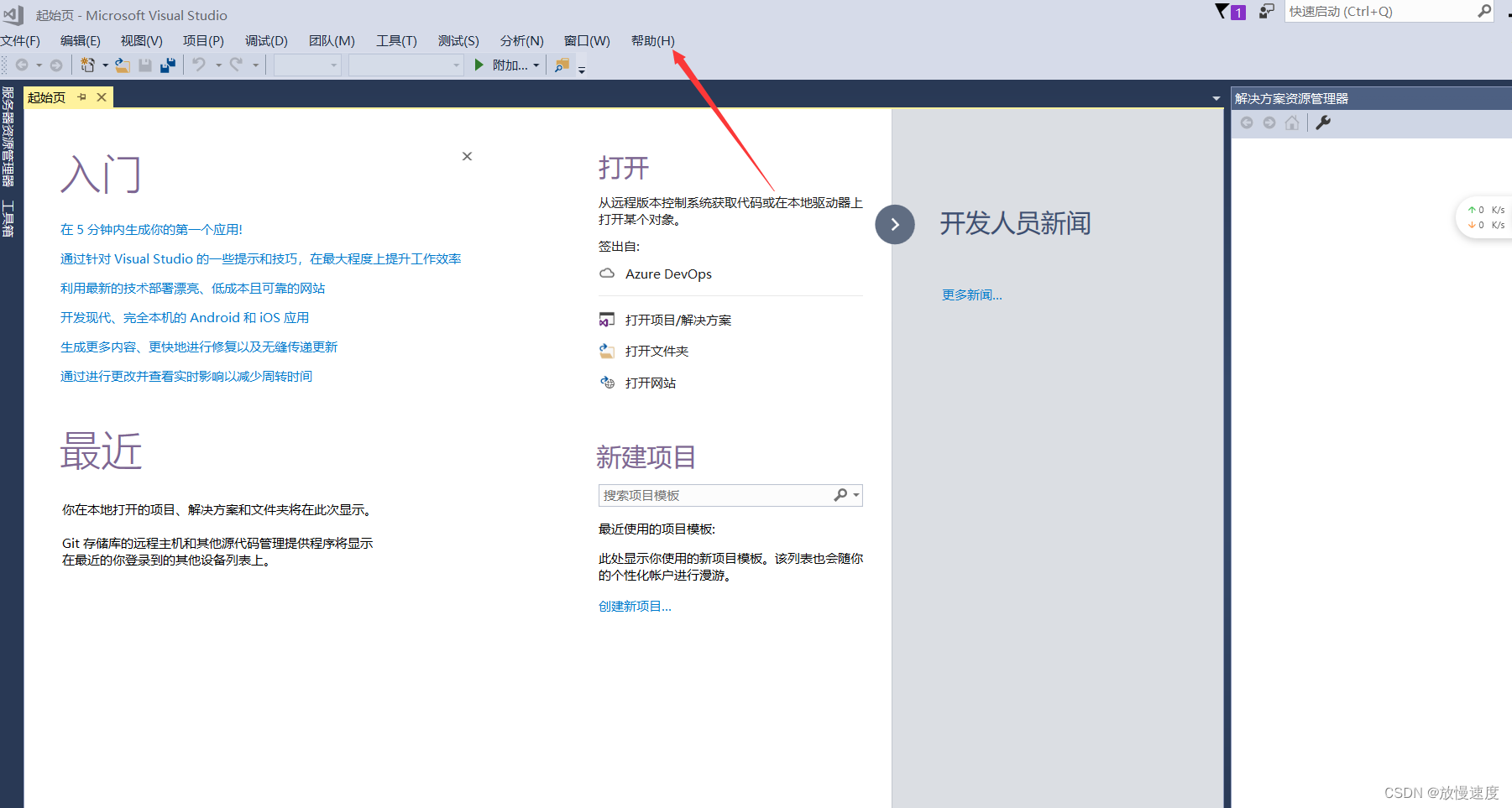Image resolution: width=1512 pixels, height=808 pixels.
Task: Open the Navigate Backward history dropdown arrow
Action: click(39, 65)
